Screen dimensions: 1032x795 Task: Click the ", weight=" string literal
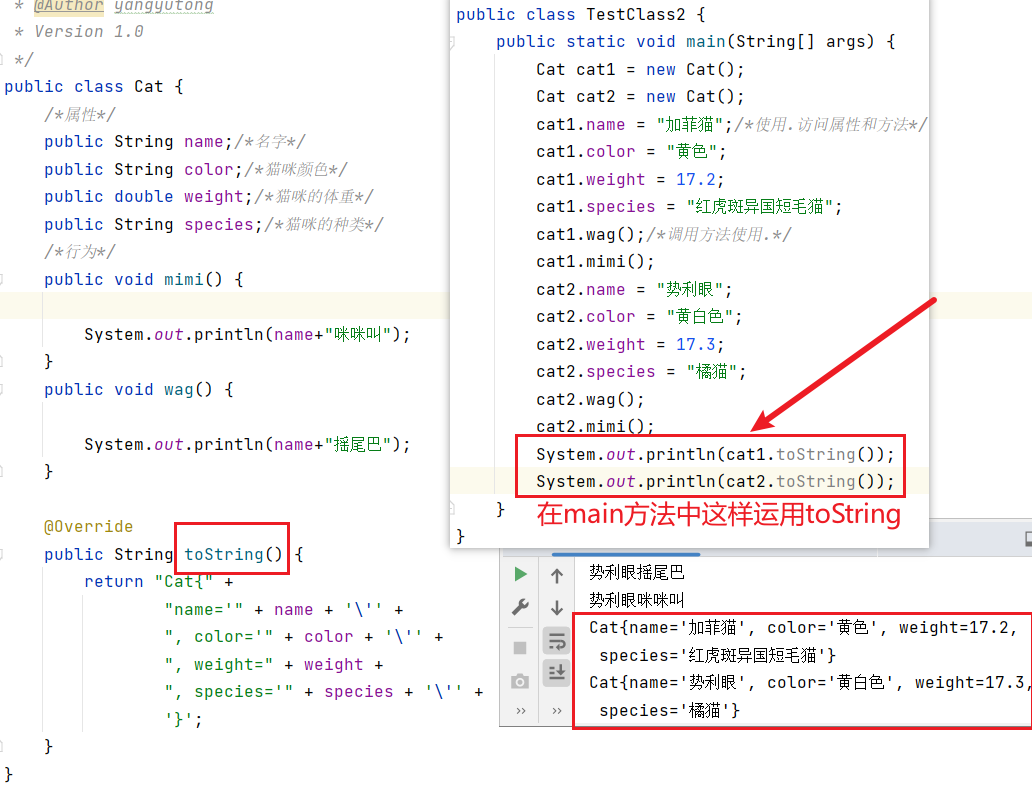coord(219,665)
